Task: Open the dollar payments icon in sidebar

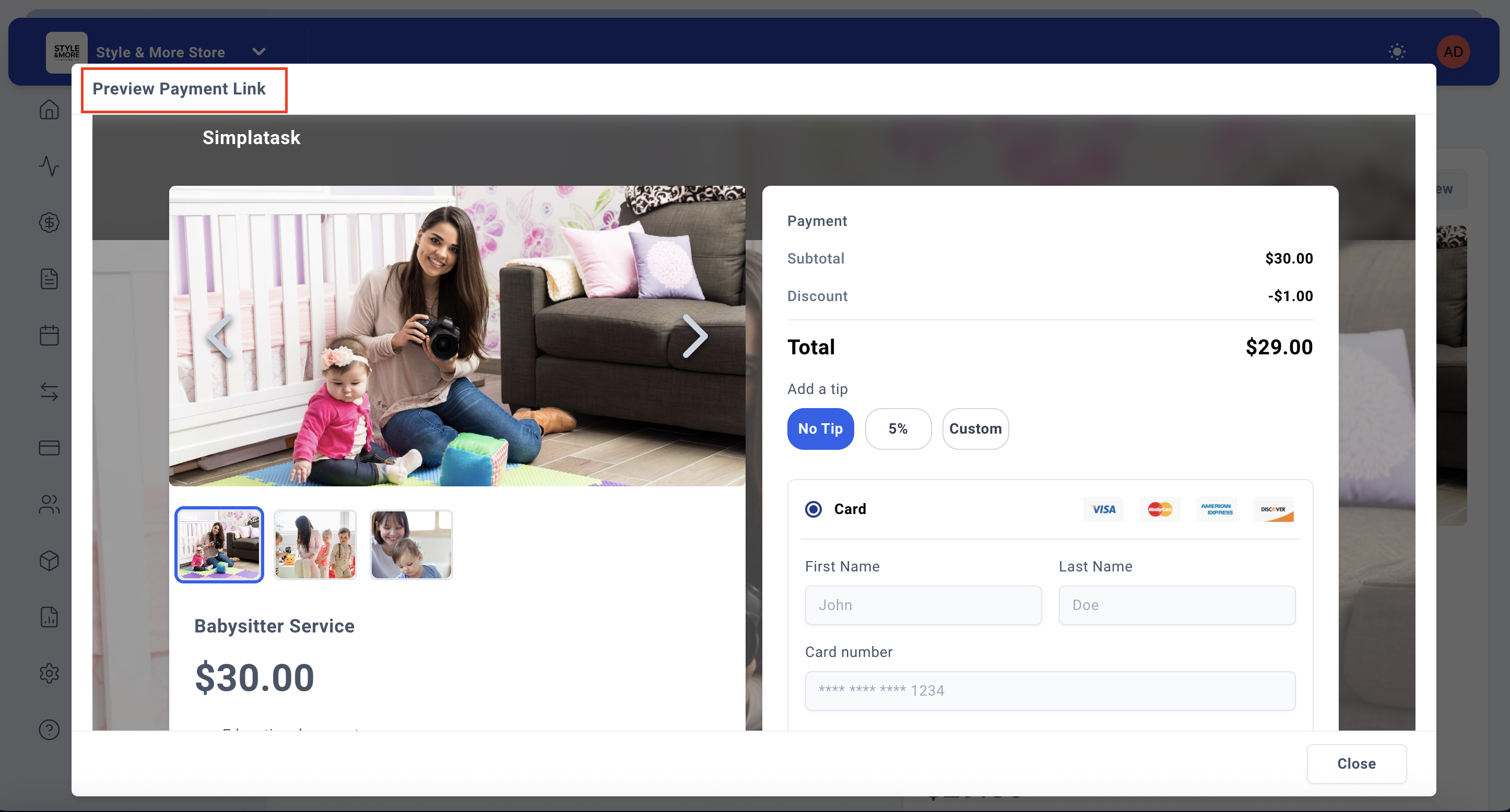Action: point(49,223)
